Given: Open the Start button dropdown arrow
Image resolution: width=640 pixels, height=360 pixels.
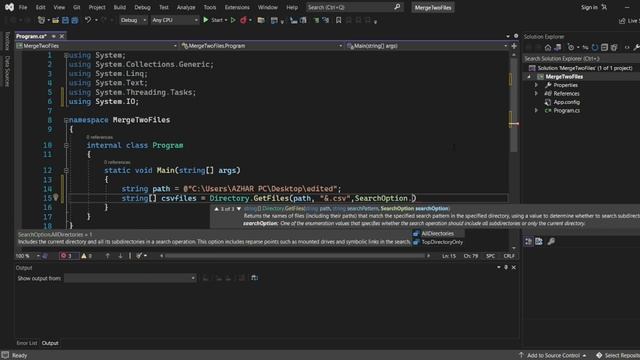Looking at the screenshot, I should pos(226,20).
